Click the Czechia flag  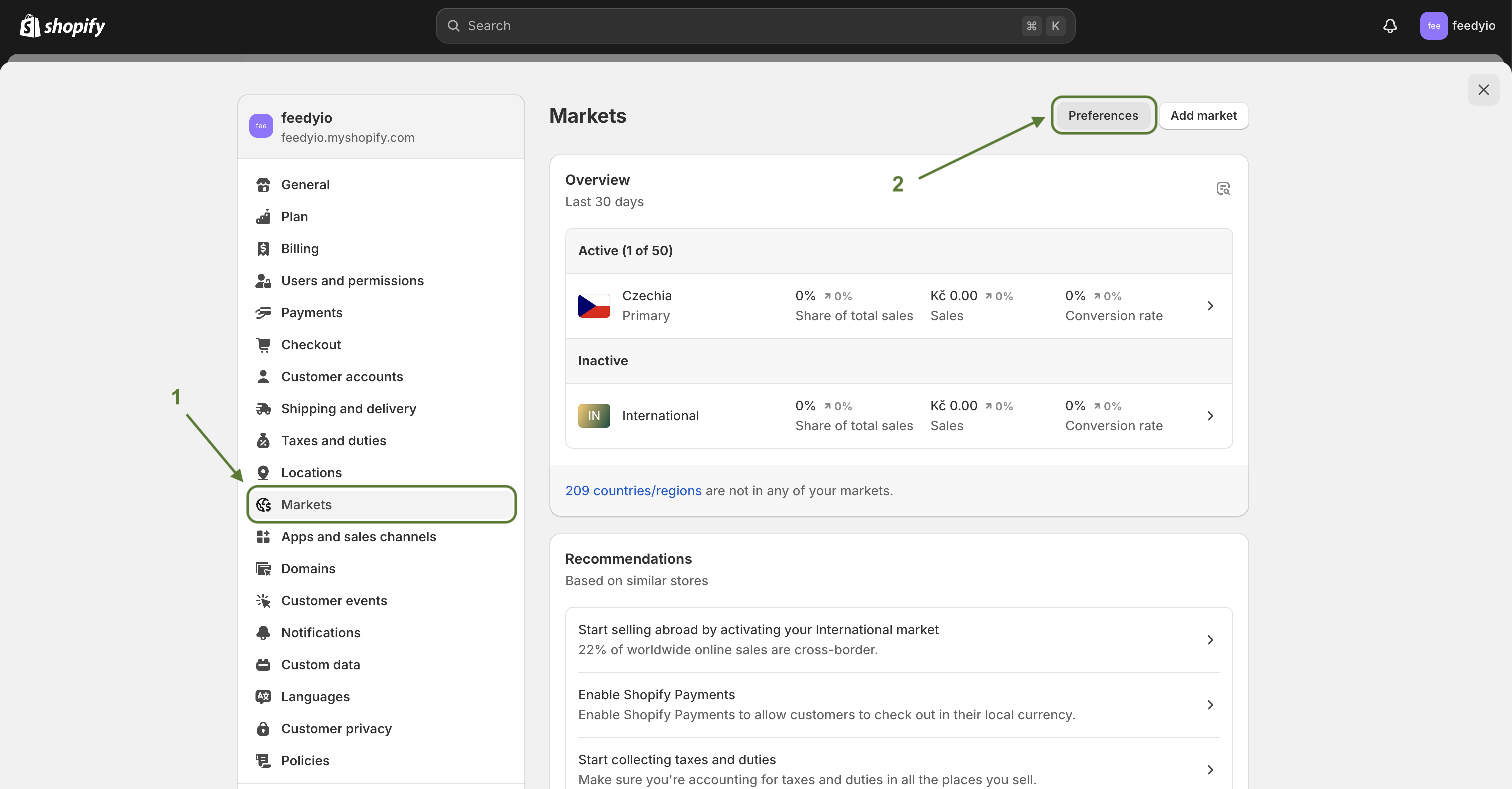(x=594, y=306)
